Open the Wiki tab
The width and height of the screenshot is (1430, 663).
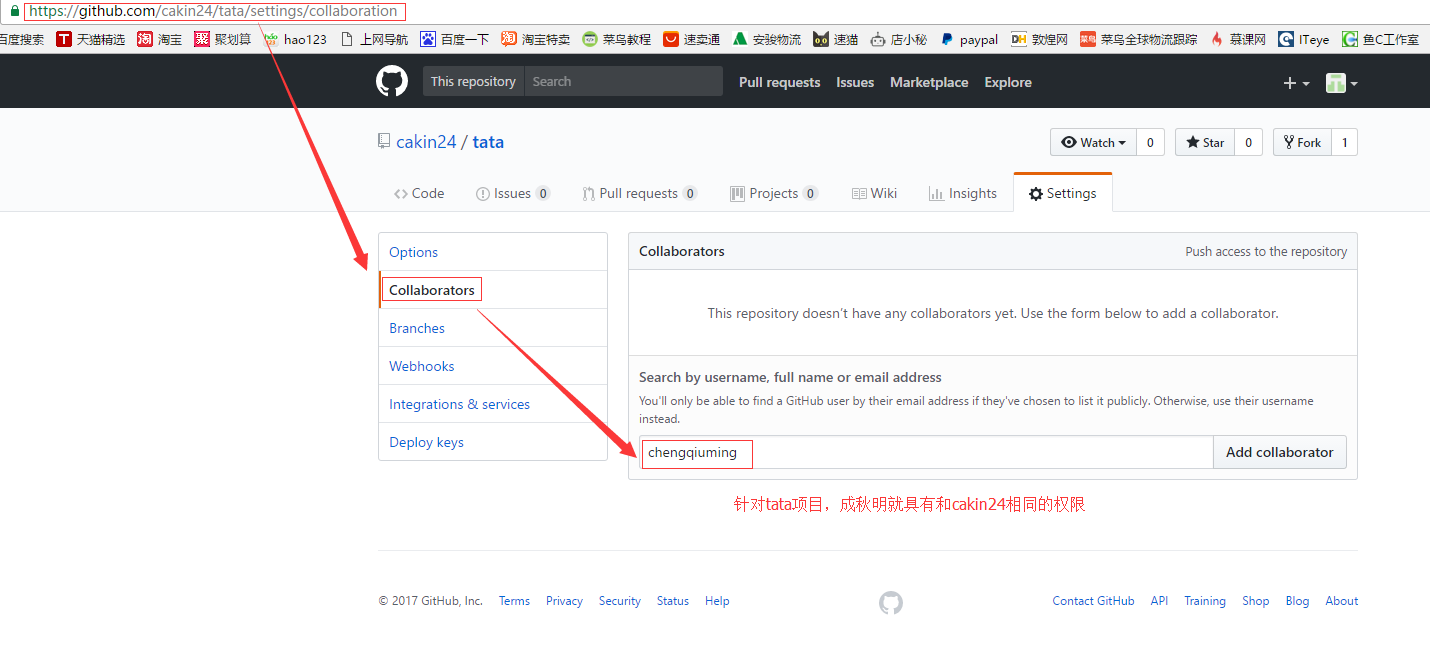[x=875, y=193]
